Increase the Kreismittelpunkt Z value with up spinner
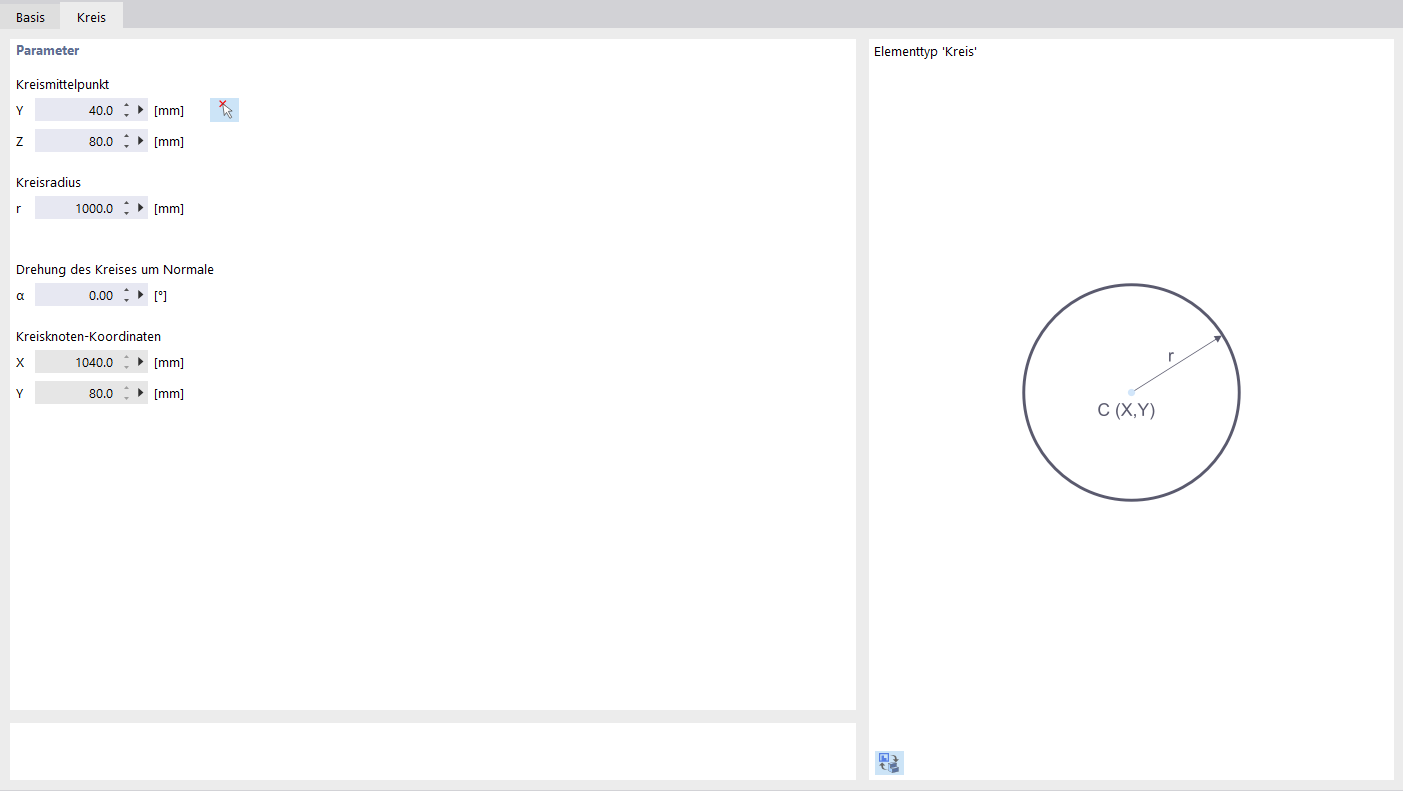This screenshot has height=791, width=1403. tap(126, 136)
